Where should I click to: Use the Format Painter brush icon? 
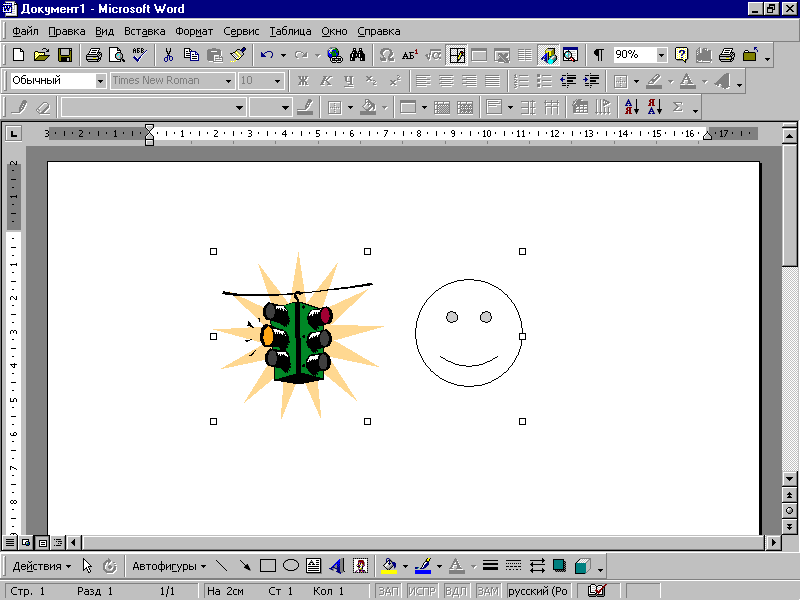[238, 55]
